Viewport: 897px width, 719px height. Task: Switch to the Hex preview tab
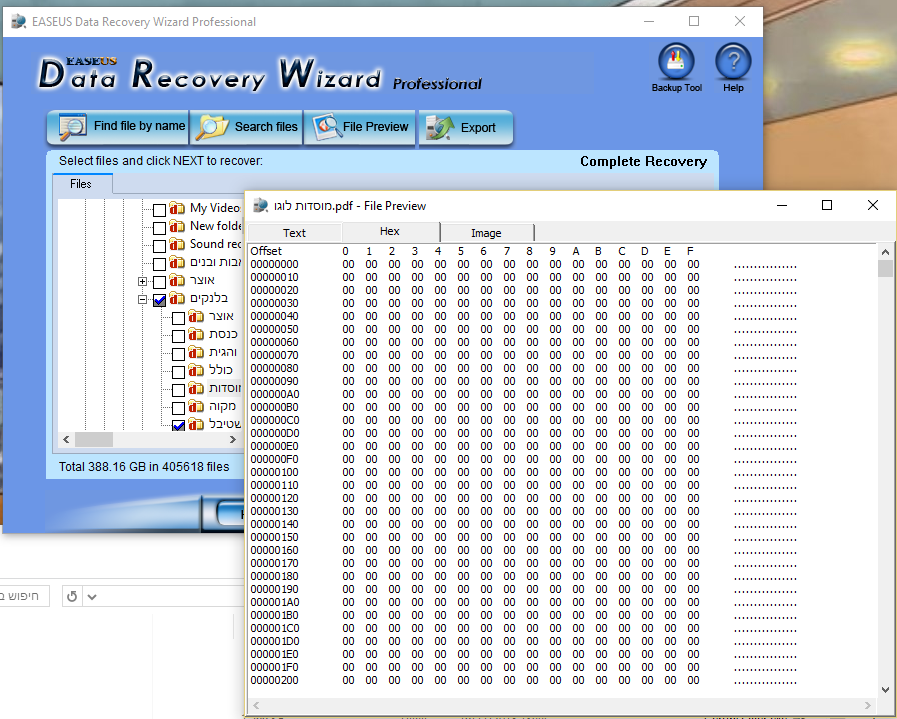tap(390, 231)
